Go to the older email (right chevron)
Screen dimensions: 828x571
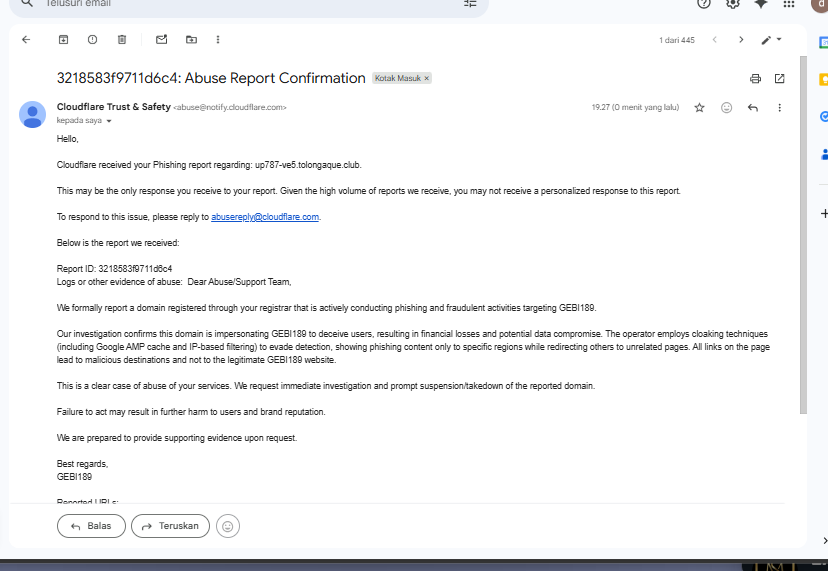tap(741, 40)
